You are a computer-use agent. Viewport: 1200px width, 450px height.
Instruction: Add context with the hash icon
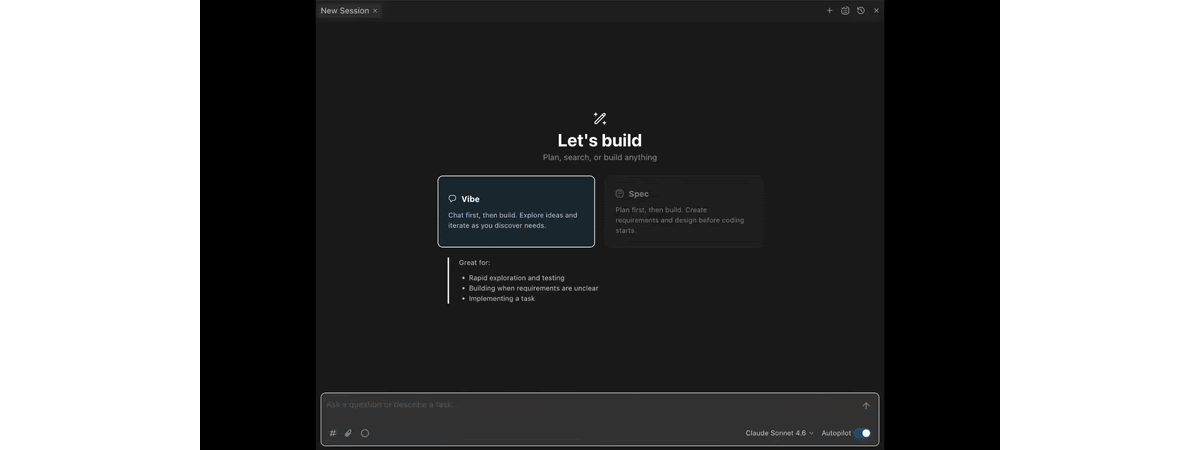[x=333, y=433]
